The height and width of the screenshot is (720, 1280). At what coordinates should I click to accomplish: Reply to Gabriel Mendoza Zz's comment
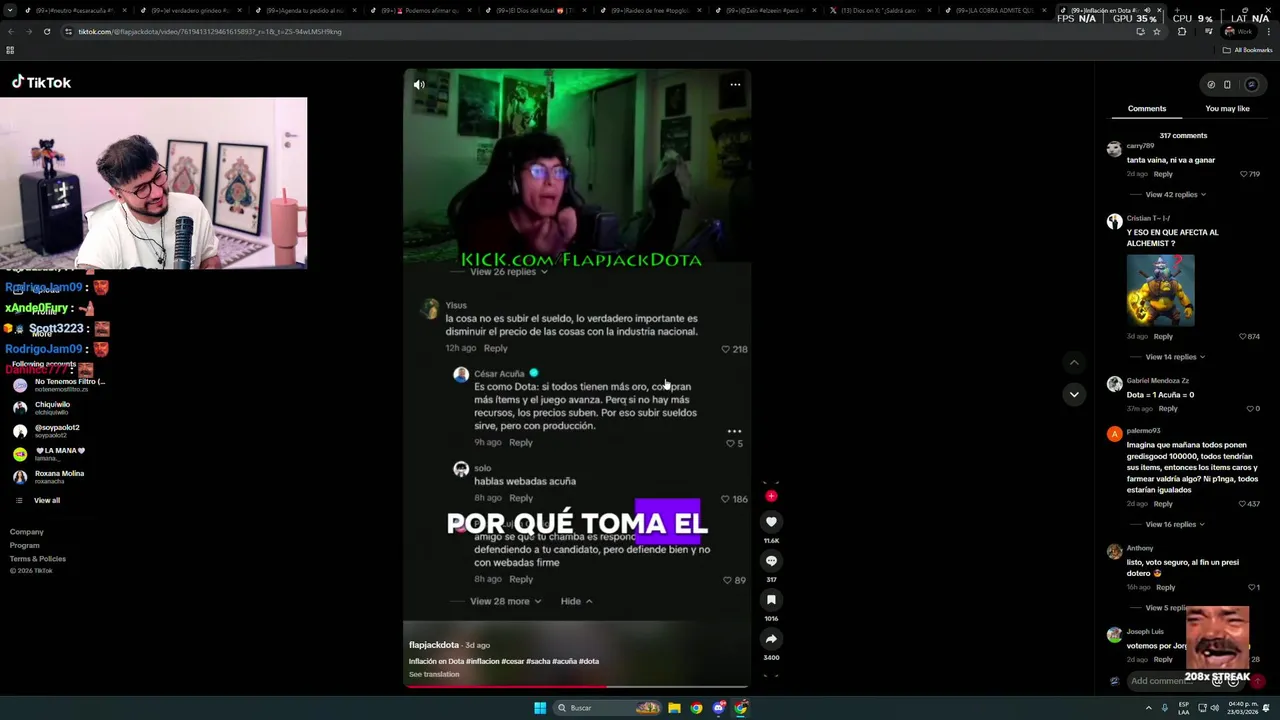tap(1168, 409)
